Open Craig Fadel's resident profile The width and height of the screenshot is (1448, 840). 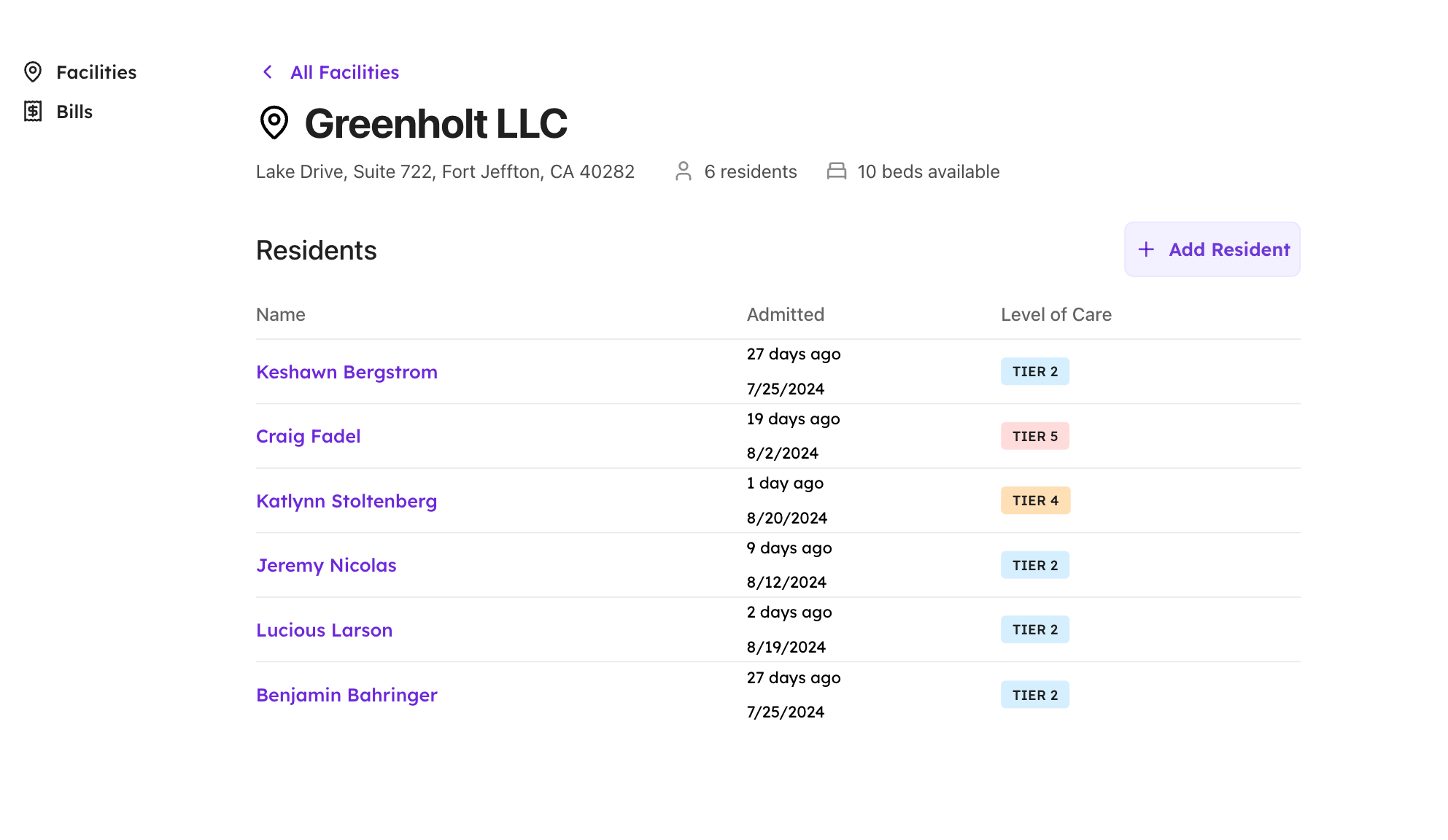point(308,436)
